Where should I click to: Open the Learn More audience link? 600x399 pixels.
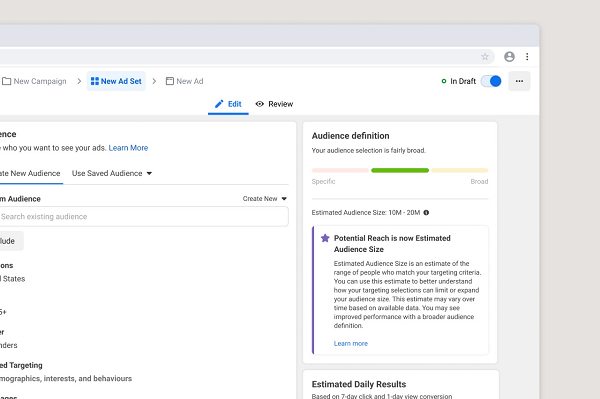click(128, 148)
